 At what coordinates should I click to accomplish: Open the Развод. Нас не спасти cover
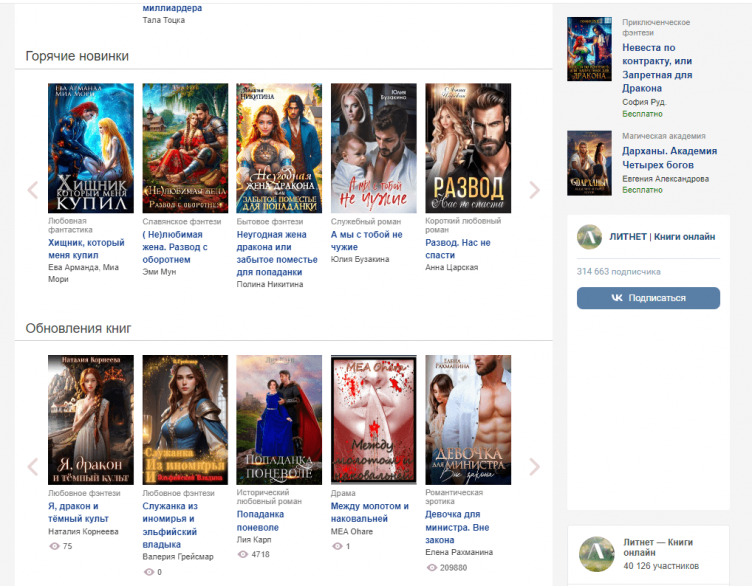(x=468, y=148)
